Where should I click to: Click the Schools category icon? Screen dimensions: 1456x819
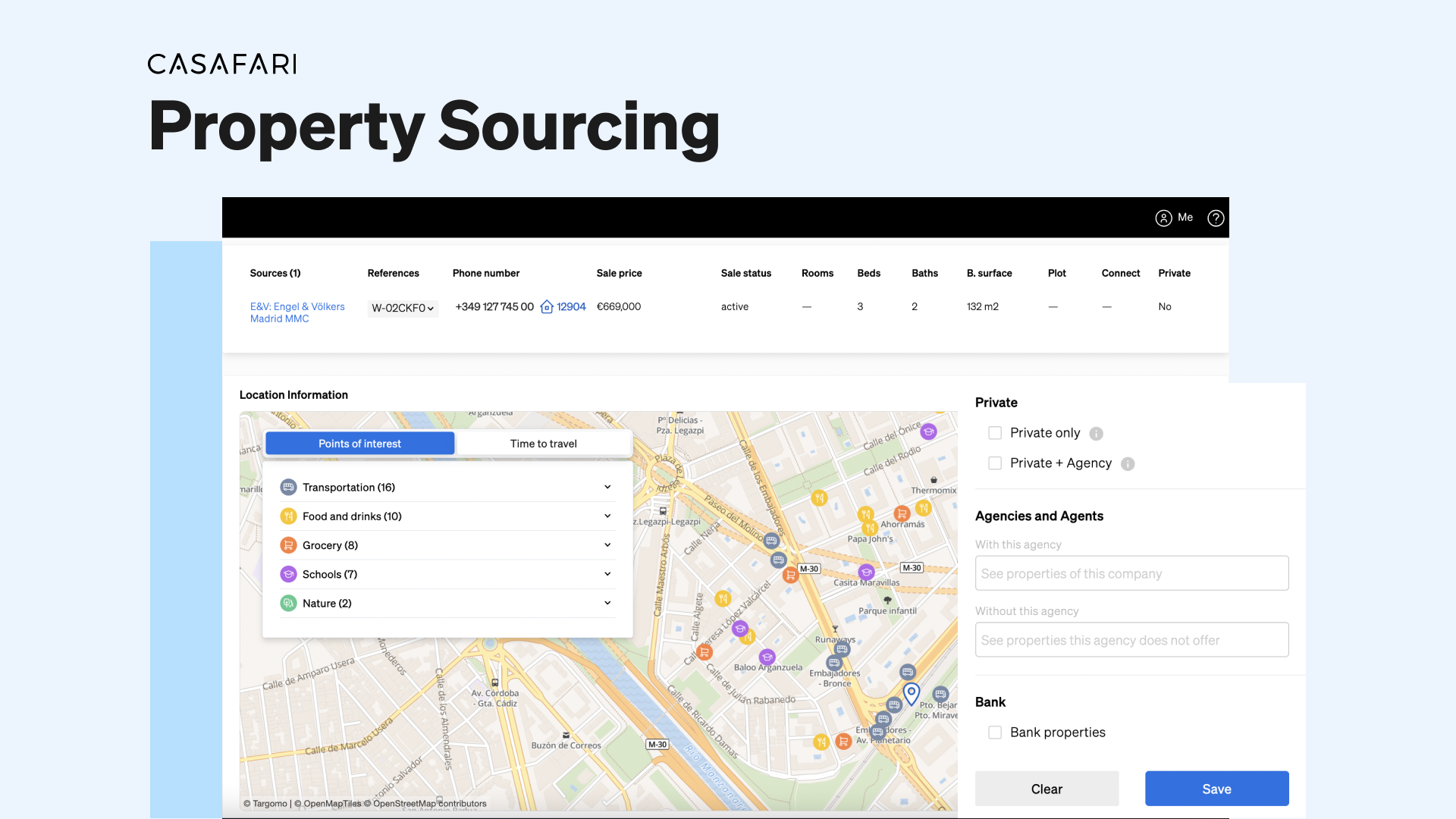(288, 574)
